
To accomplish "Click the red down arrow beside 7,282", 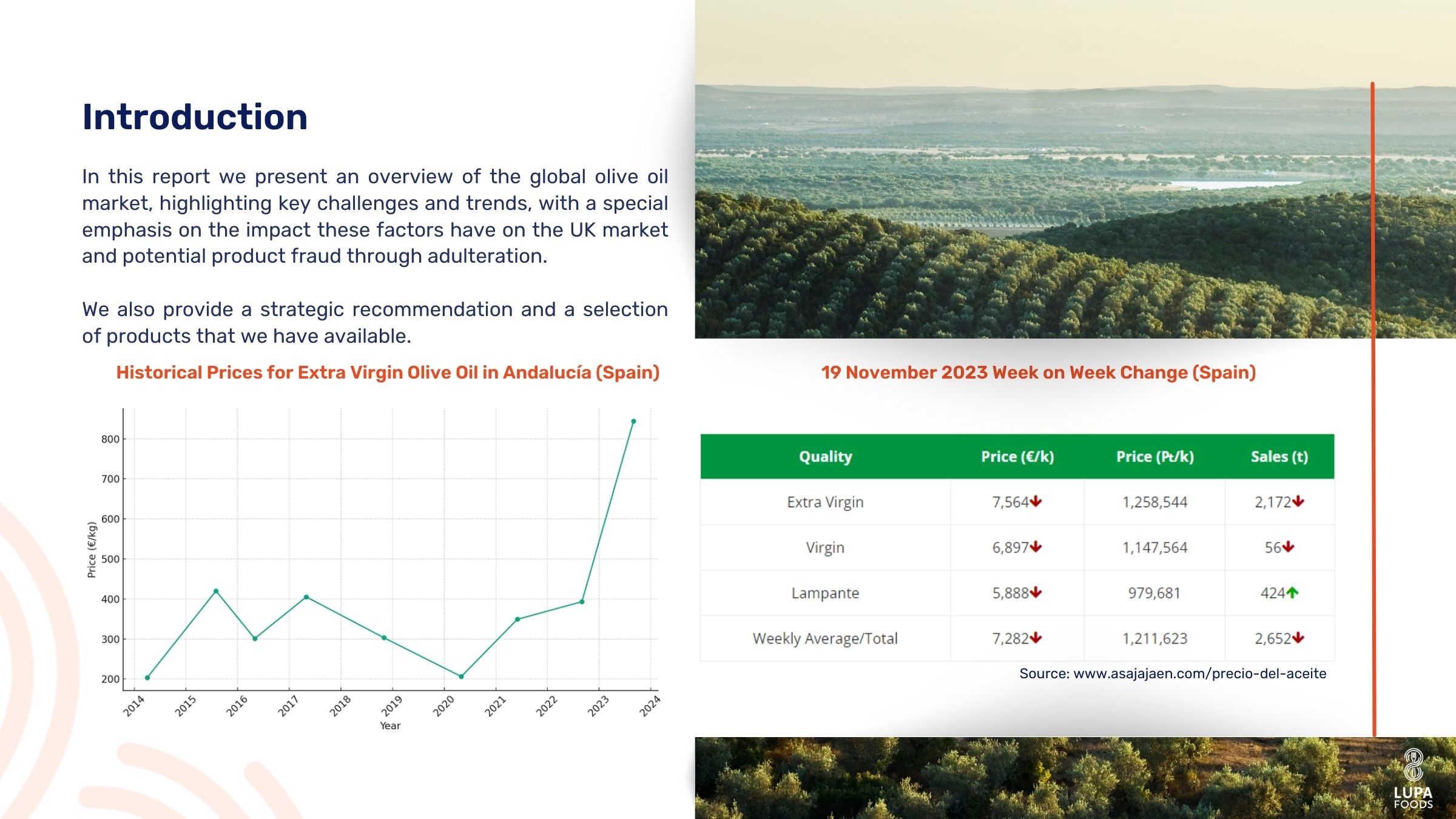I will coord(1036,638).
